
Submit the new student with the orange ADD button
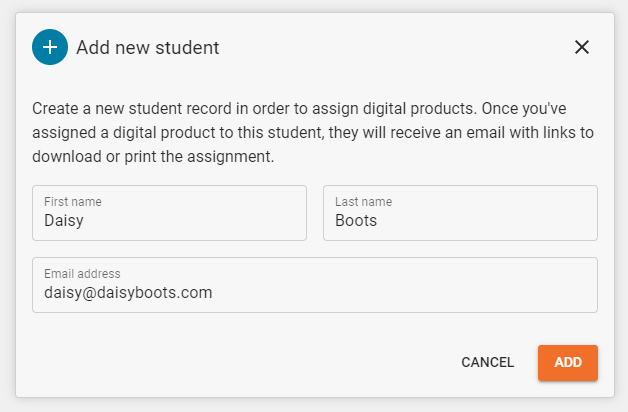click(568, 363)
